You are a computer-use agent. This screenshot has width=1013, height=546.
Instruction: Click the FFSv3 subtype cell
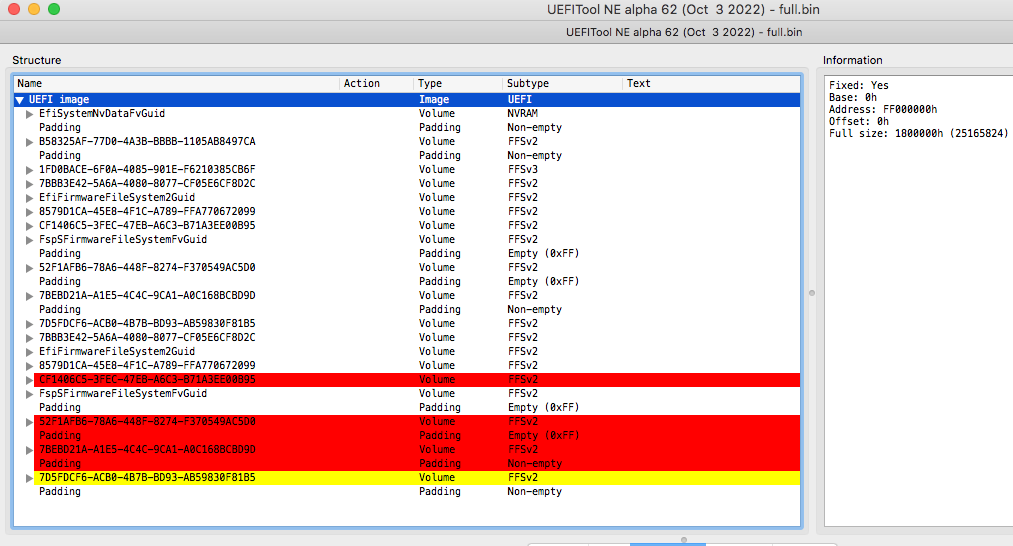click(523, 169)
